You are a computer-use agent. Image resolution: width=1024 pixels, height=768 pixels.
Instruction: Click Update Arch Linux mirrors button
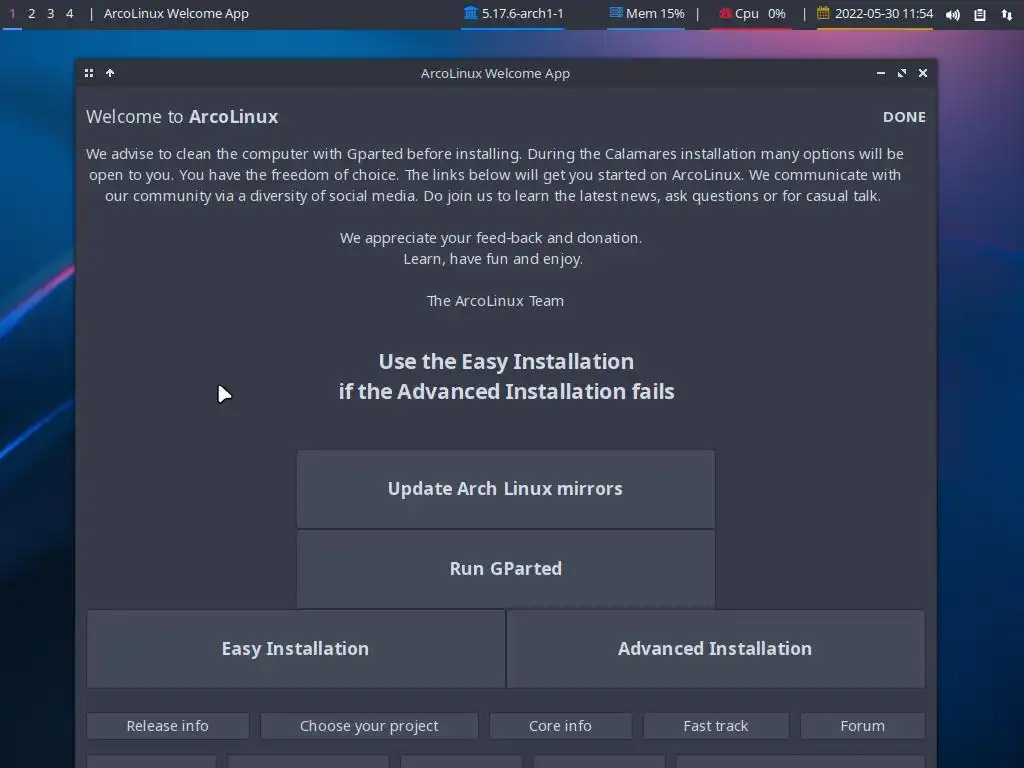coord(505,489)
